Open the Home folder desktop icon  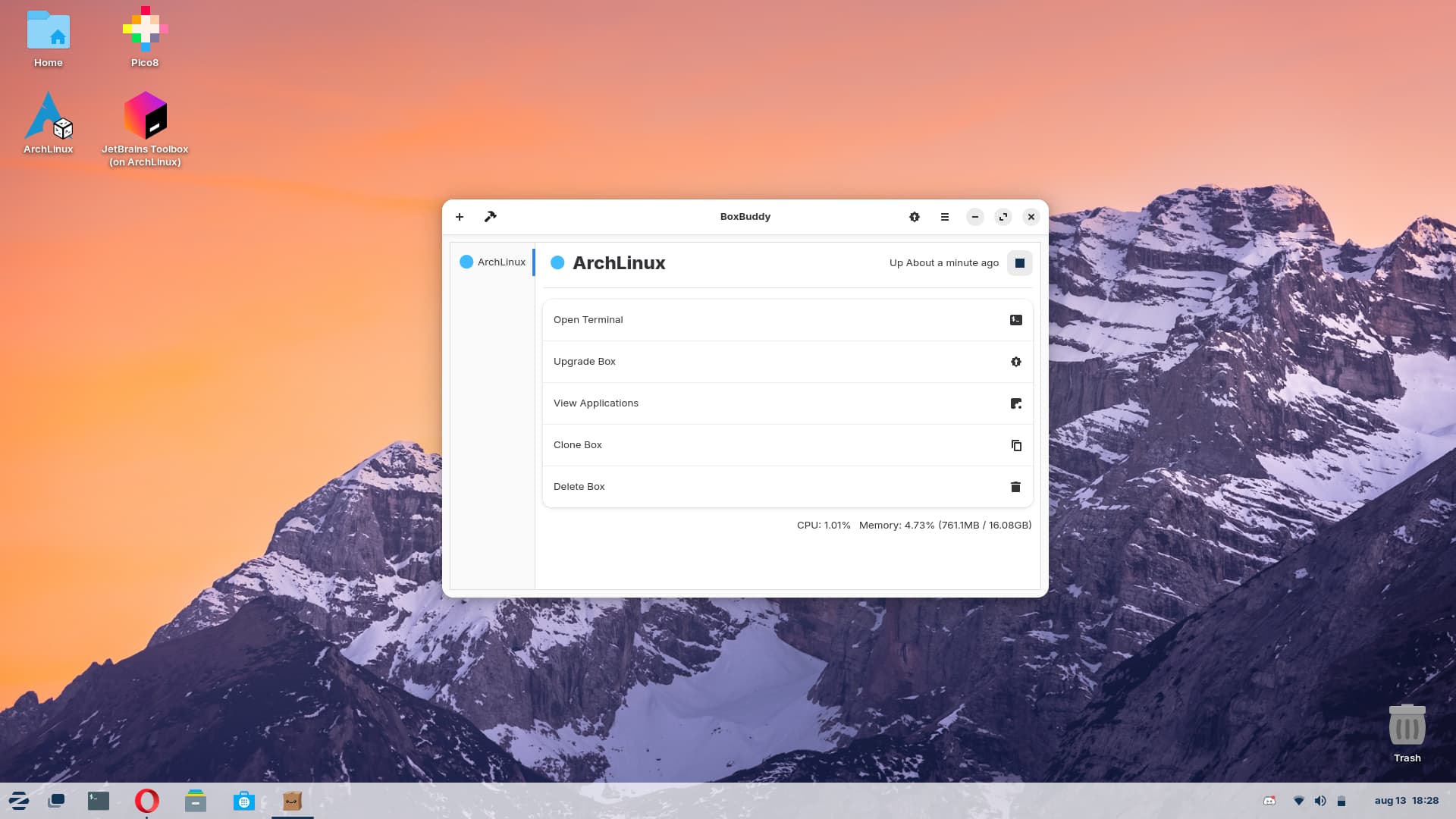coord(49,39)
